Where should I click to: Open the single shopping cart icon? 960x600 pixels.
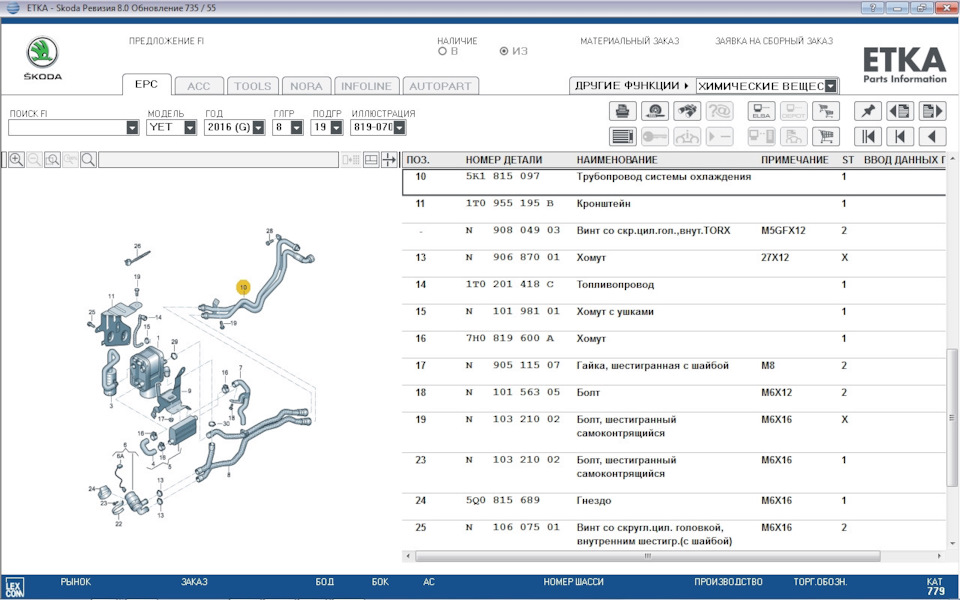pyautogui.click(x=826, y=137)
